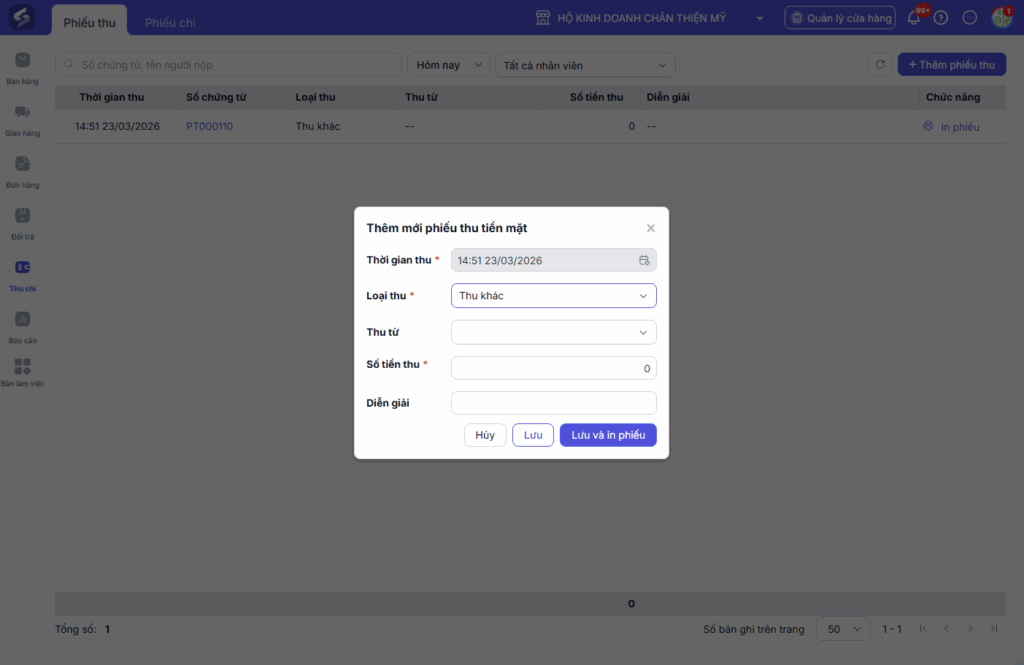The width and height of the screenshot is (1024, 665).
Task: Open the Giao hàng sidebar section
Action: [x=22, y=121]
